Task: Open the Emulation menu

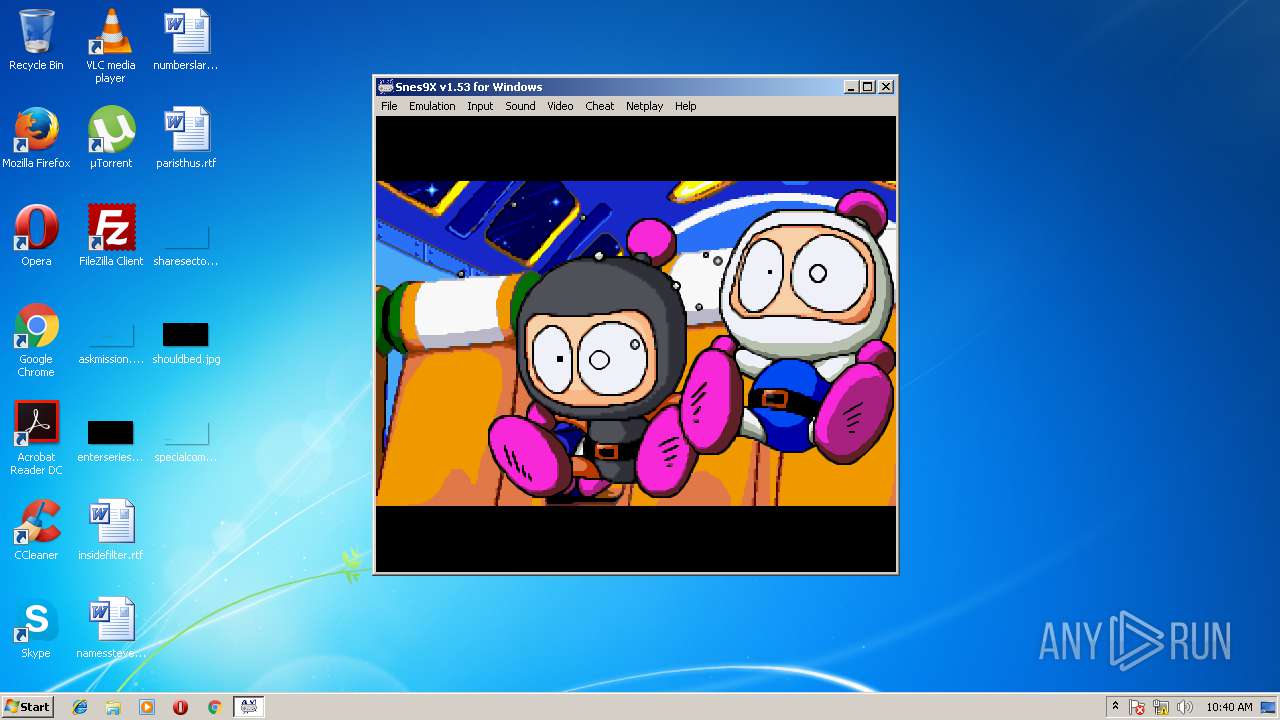Action: [x=432, y=106]
